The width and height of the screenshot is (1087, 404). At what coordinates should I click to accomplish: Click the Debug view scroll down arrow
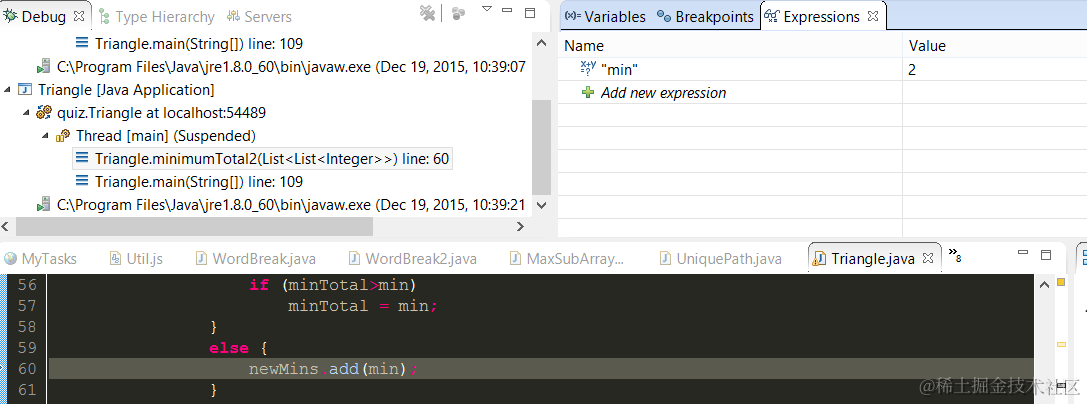pos(542,206)
